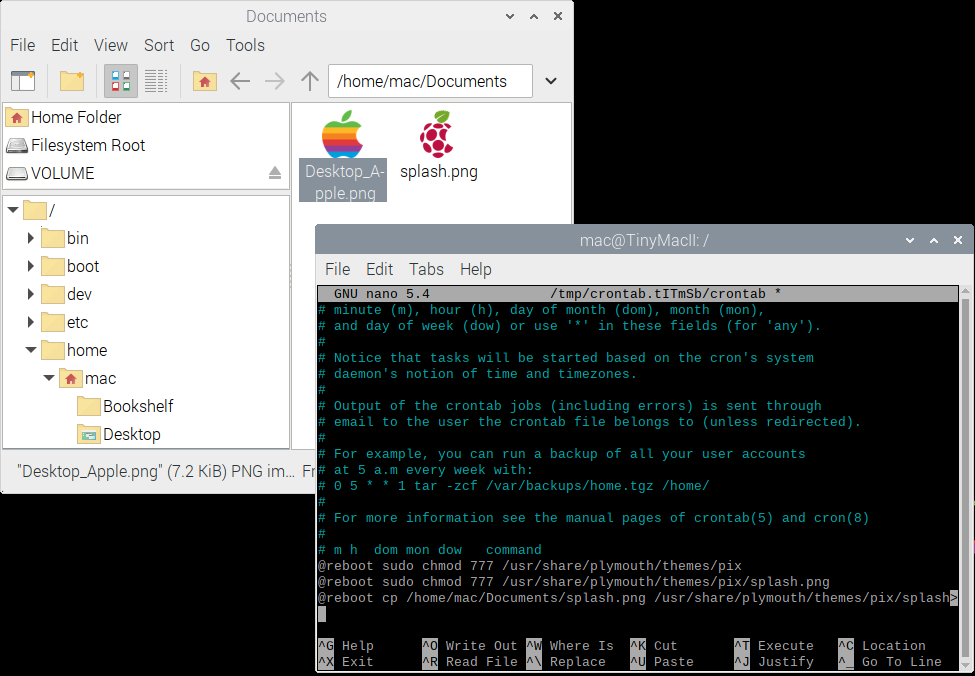
Task: Expand the etc folder node
Action: [x=30, y=322]
